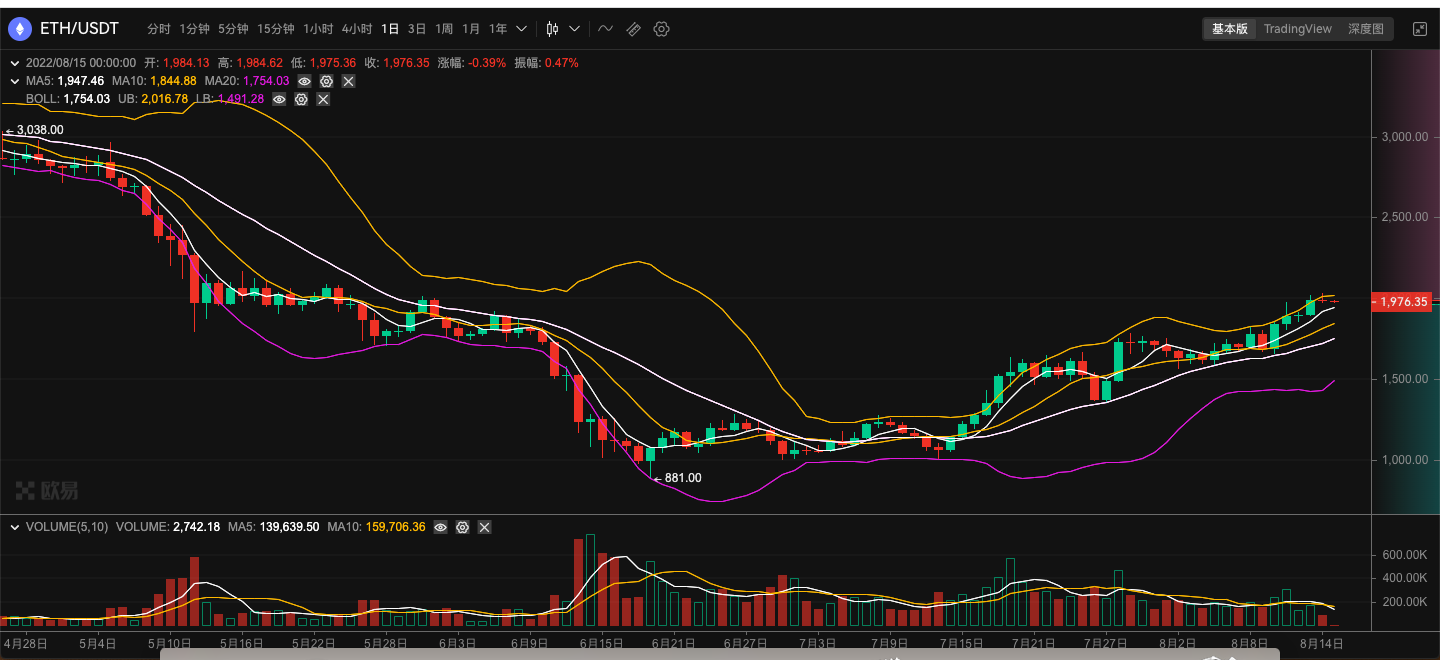Open the extra timeframe dropdown after 1年
Screen dimensions: 1440x660
pyautogui.click(x=520, y=29)
